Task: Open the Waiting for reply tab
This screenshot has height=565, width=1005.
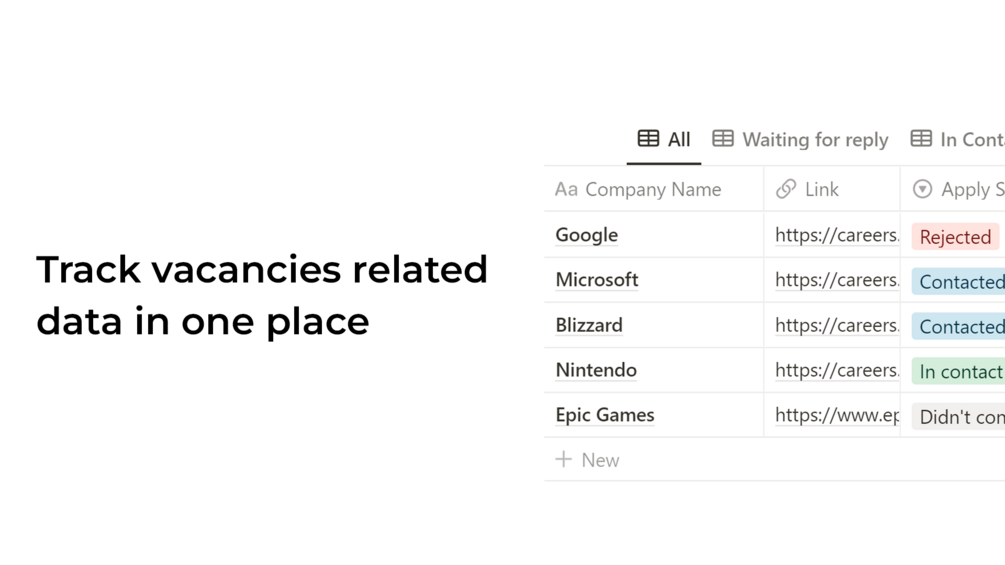Action: click(x=814, y=140)
